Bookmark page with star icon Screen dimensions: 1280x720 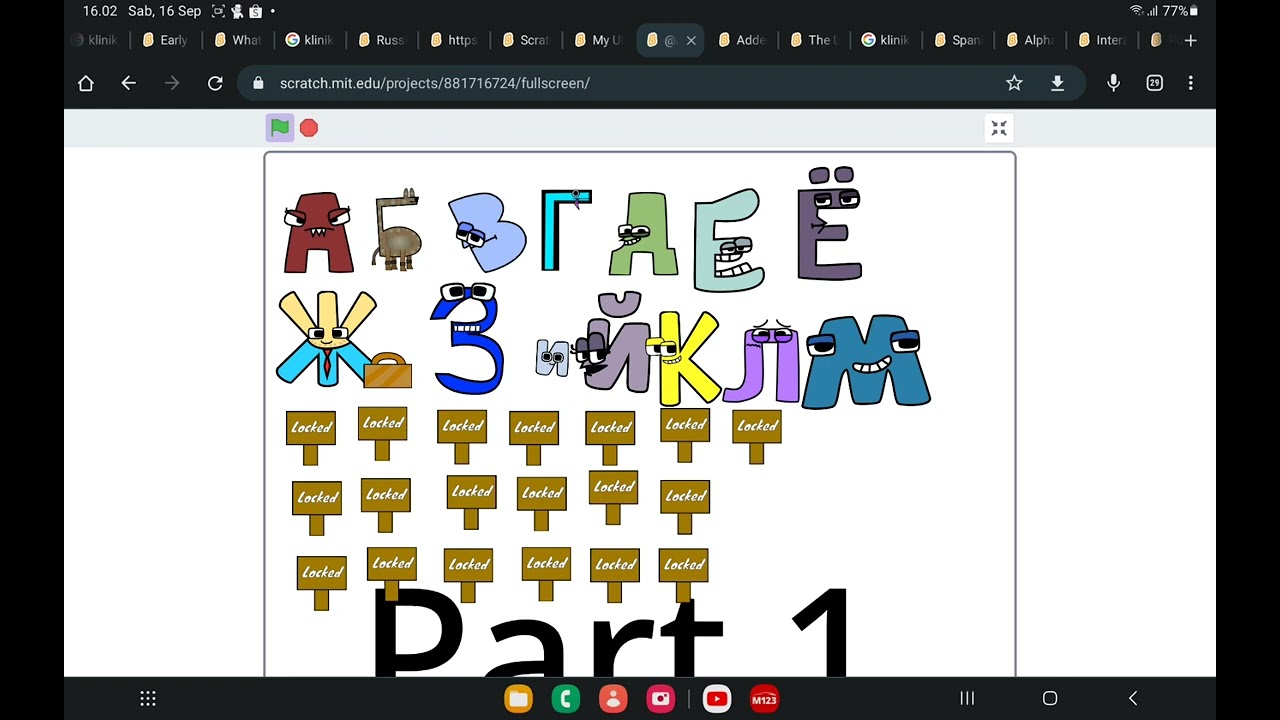pyautogui.click(x=1014, y=83)
